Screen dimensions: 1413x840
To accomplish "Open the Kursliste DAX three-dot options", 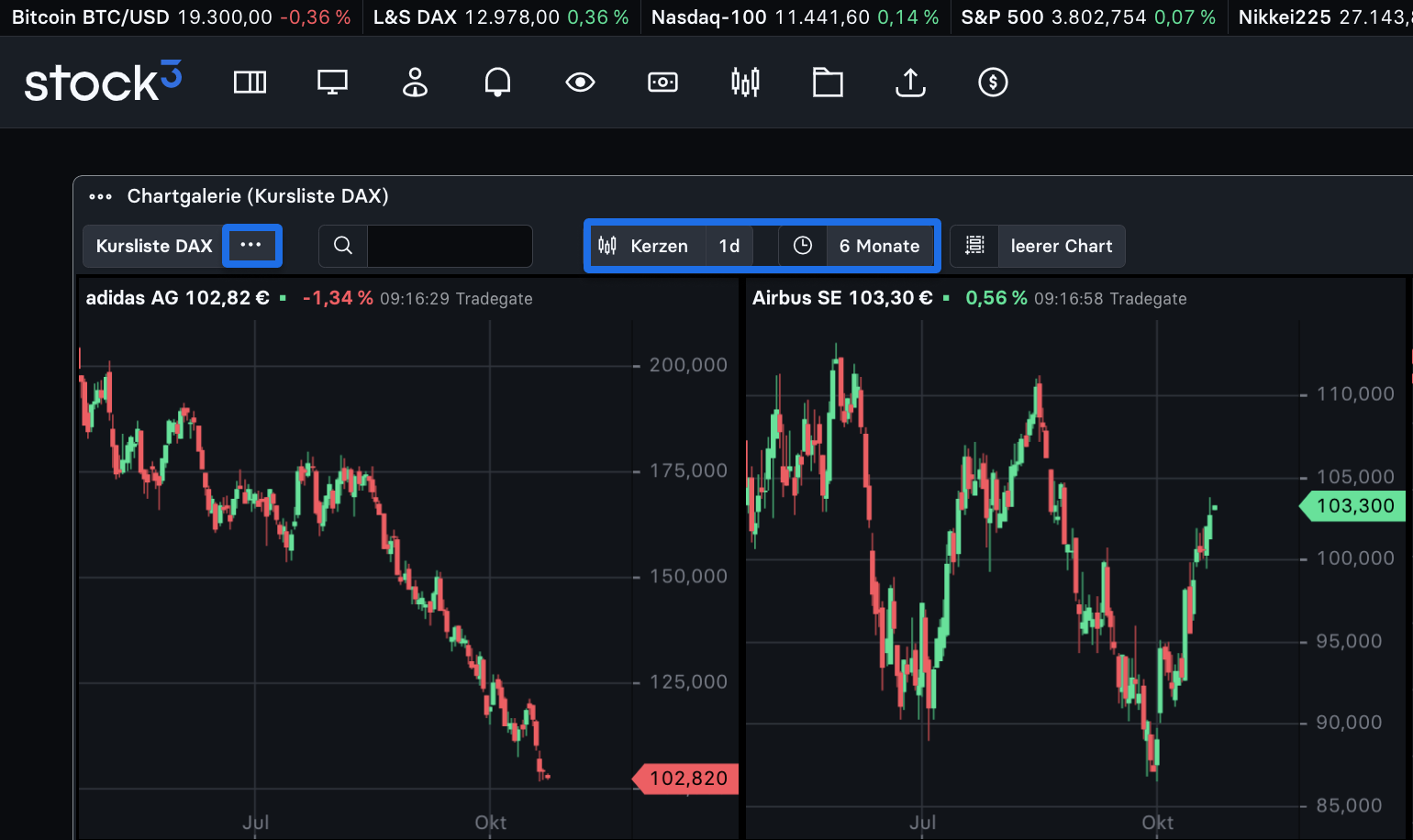I will point(251,246).
